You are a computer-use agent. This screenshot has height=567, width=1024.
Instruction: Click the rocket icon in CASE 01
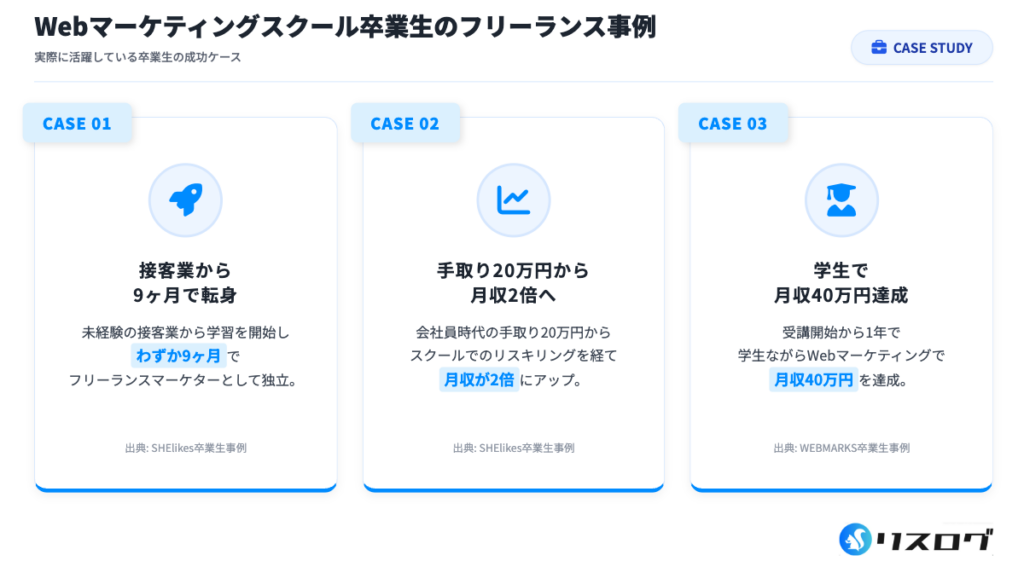(185, 200)
